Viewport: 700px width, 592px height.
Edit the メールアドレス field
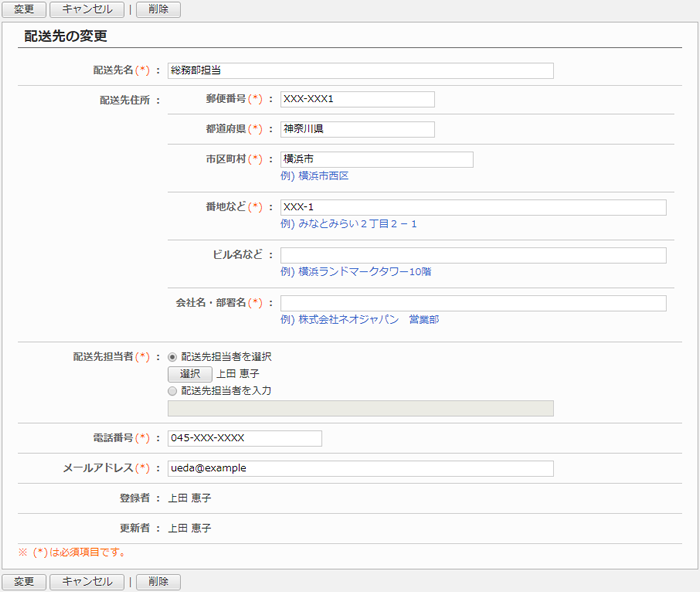[360, 468]
